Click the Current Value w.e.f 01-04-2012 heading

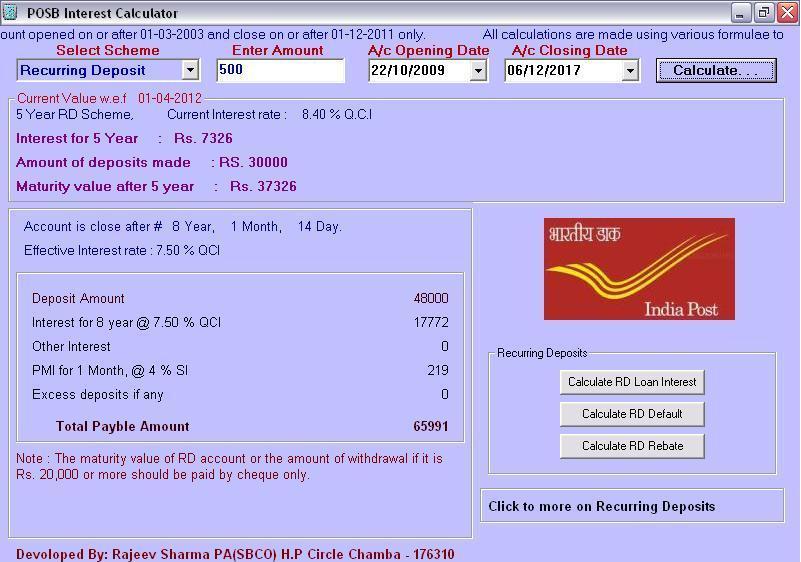[x=109, y=98]
